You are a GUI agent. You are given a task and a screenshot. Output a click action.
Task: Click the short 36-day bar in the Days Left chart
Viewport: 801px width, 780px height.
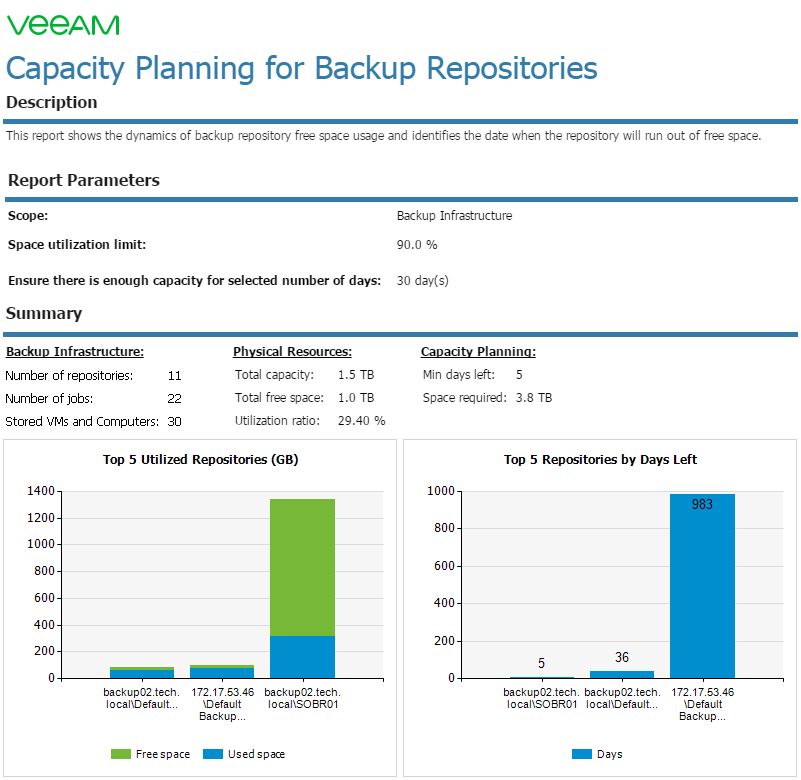tap(622, 675)
